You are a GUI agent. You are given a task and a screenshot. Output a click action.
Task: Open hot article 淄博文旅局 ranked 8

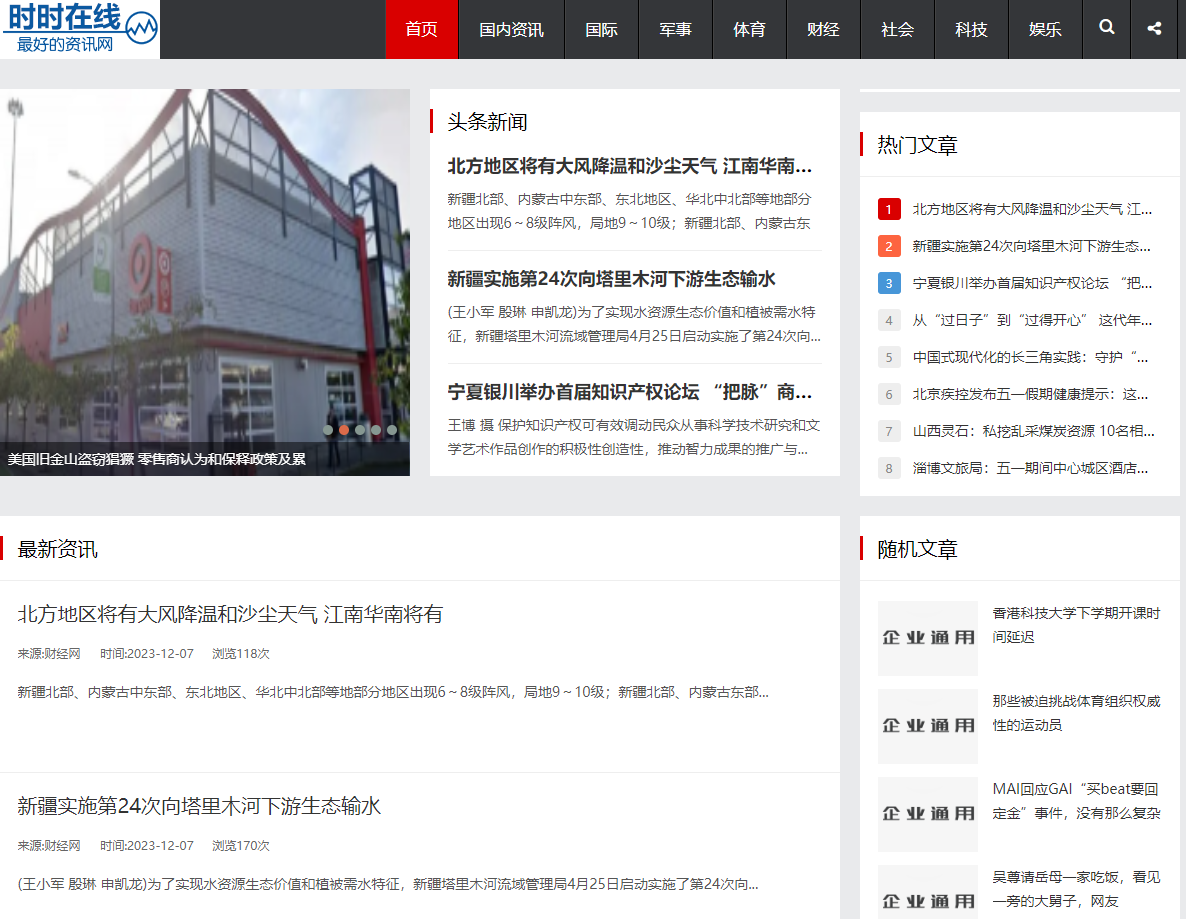point(1030,468)
